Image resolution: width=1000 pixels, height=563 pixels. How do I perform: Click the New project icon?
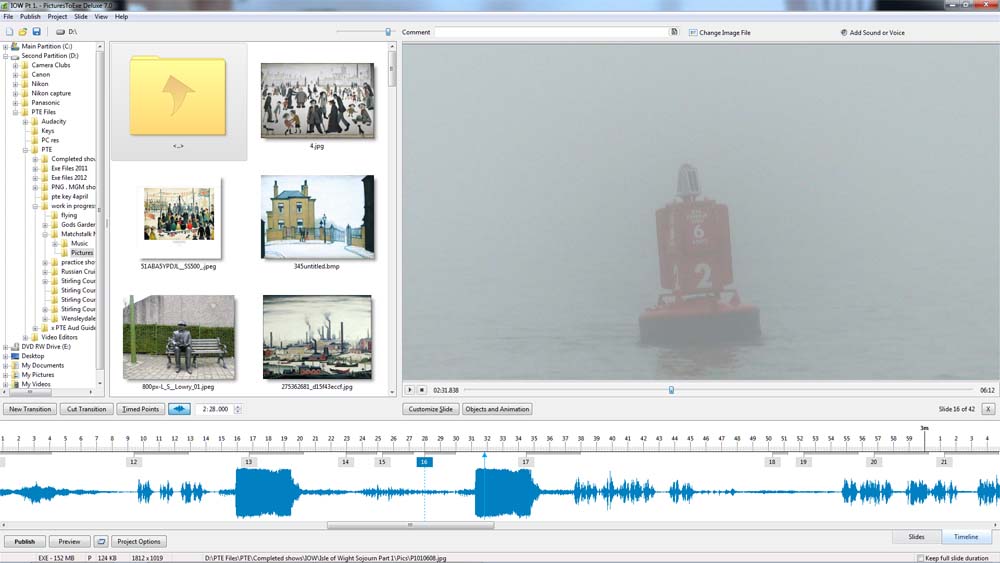(x=9, y=32)
